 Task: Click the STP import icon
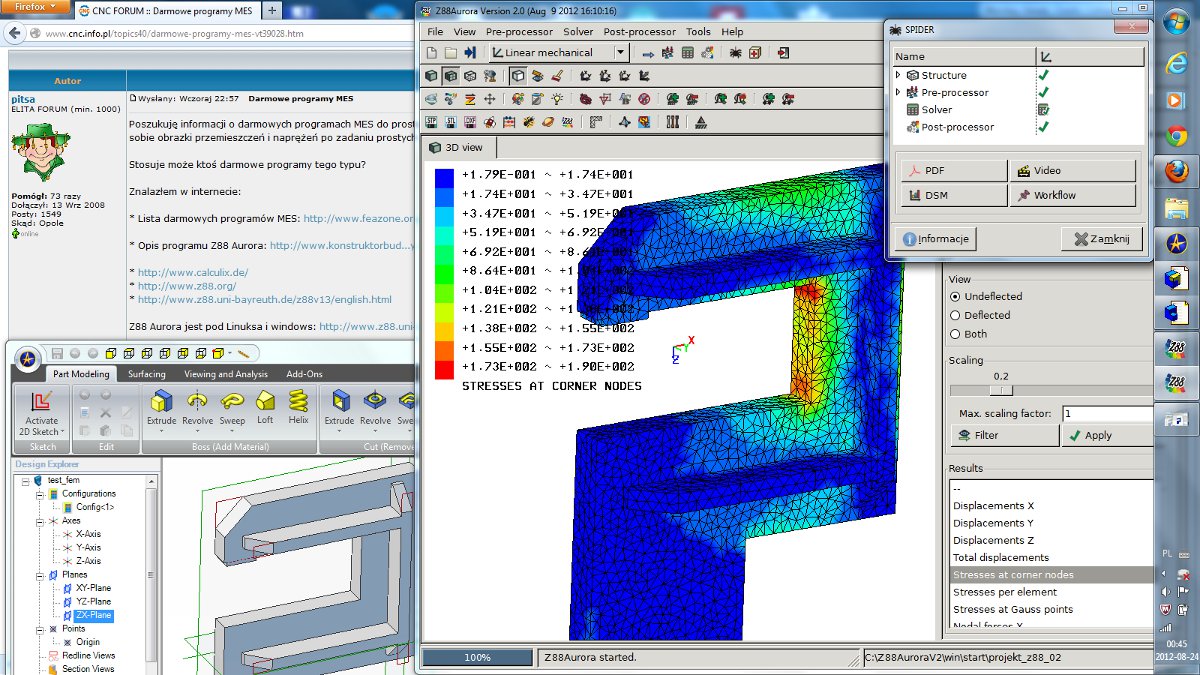(x=432, y=122)
